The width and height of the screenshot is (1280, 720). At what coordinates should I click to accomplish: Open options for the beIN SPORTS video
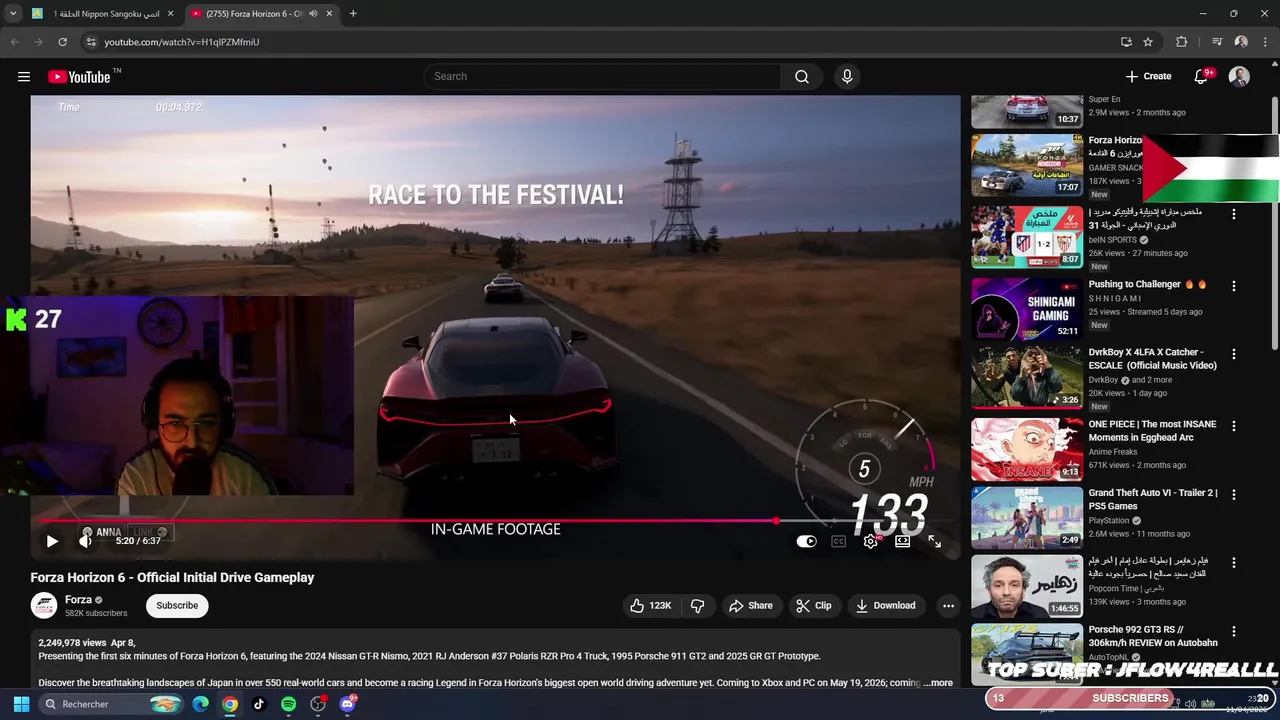click(x=1233, y=214)
